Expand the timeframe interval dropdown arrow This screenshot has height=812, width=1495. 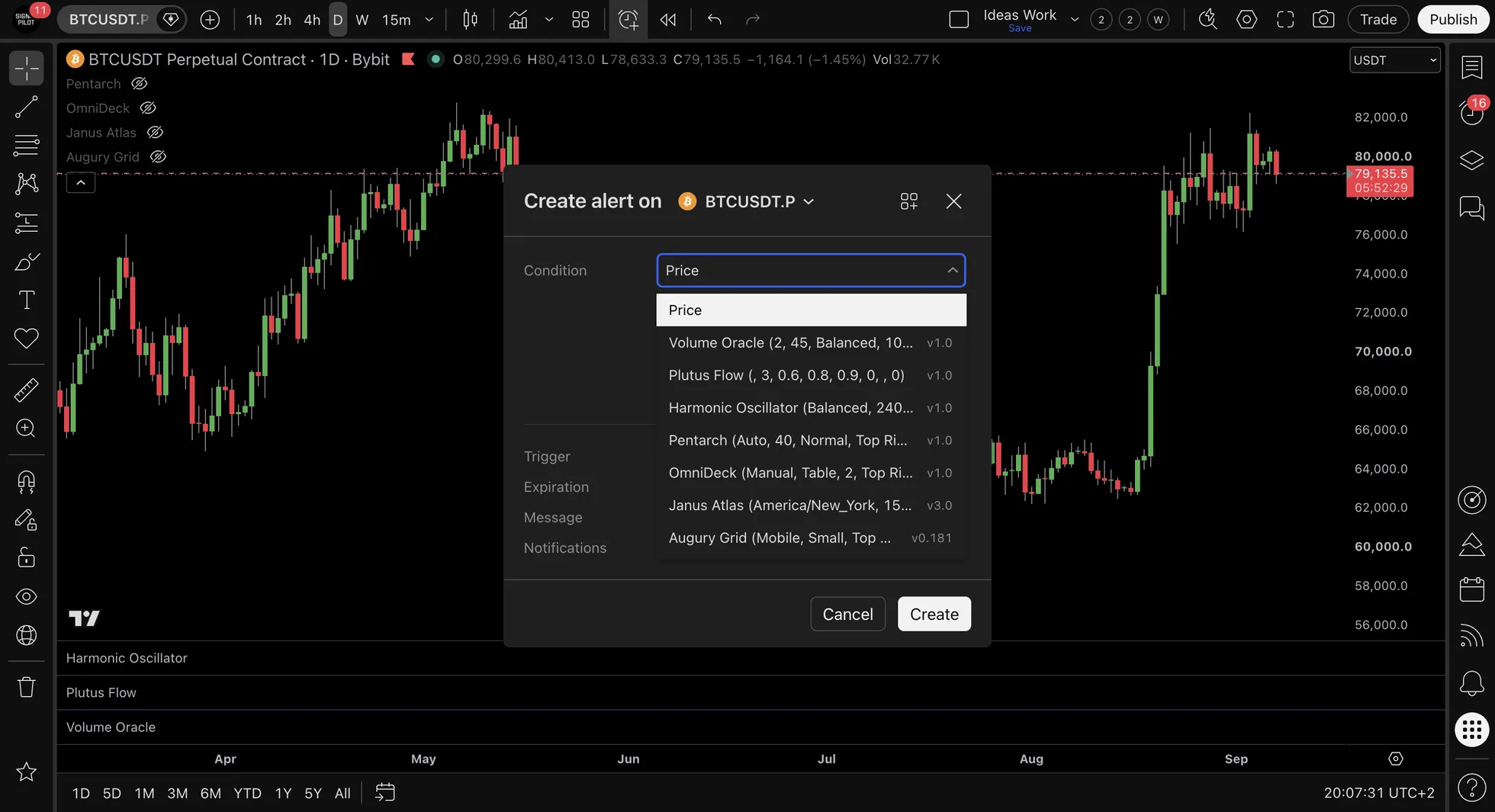coord(429,20)
